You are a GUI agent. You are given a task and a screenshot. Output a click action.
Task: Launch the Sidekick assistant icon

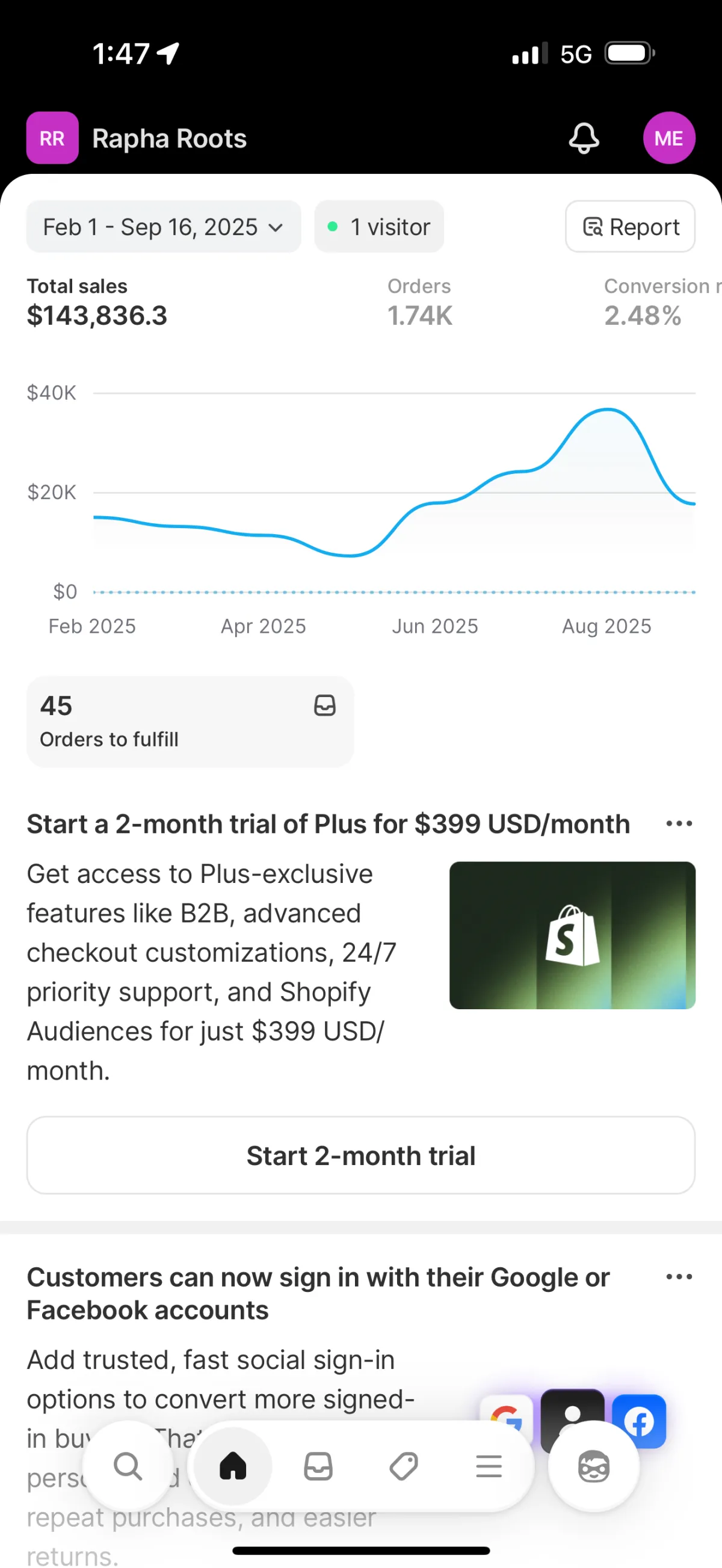pyautogui.click(x=594, y=1466)
